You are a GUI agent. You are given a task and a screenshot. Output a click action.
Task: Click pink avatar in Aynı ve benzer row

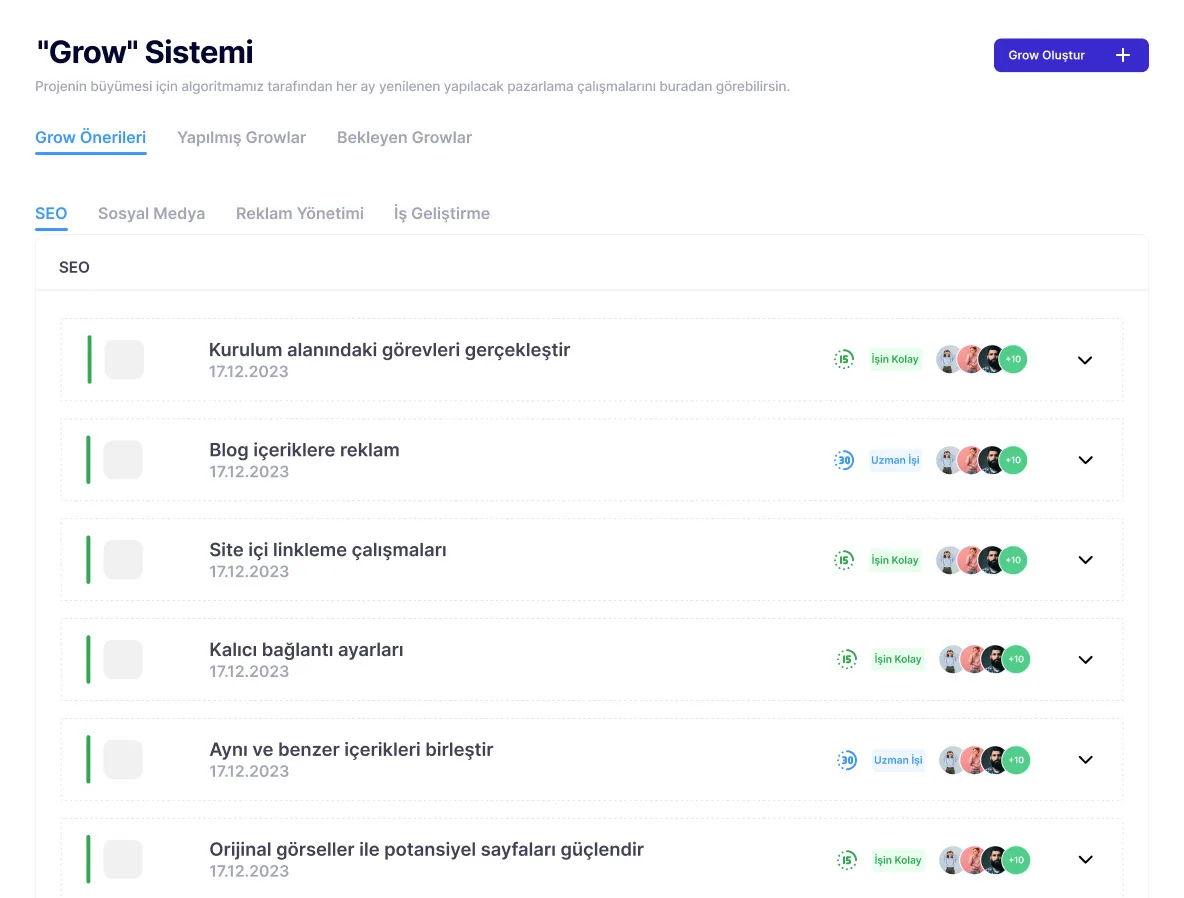pos(972,760)
